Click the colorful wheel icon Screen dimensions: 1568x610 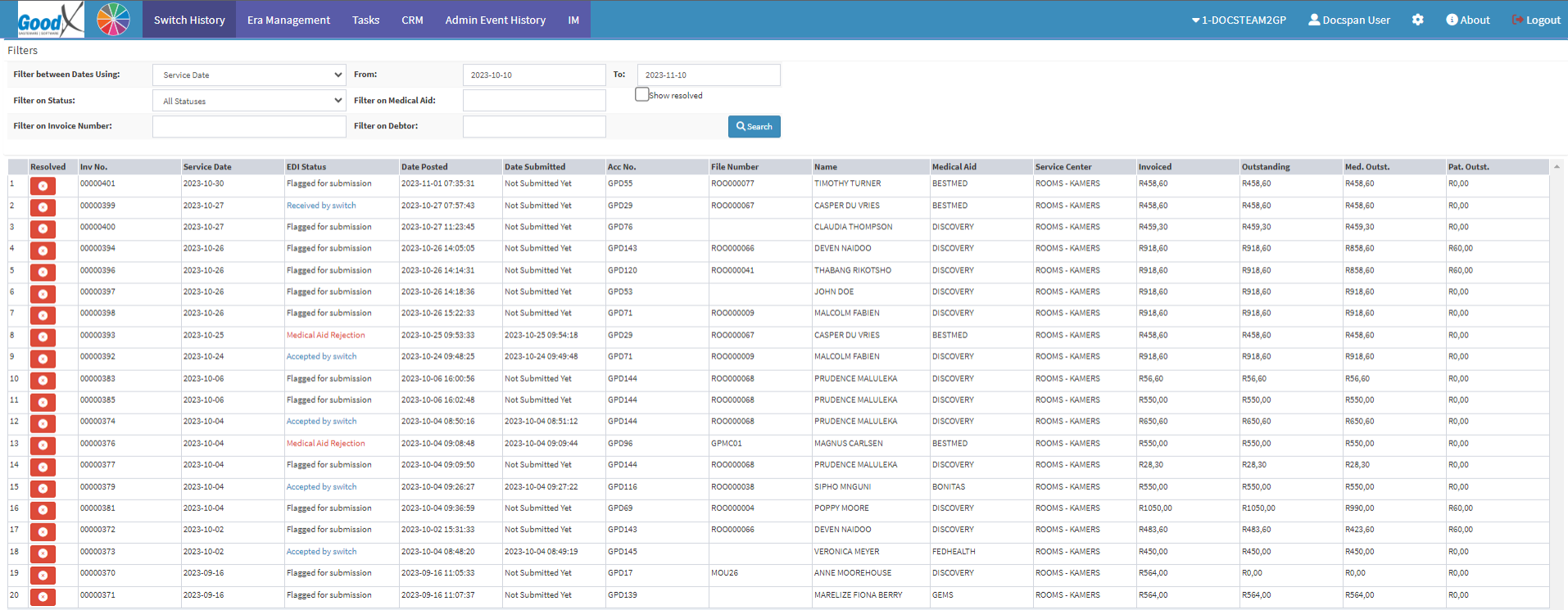(x=113, y=20)
